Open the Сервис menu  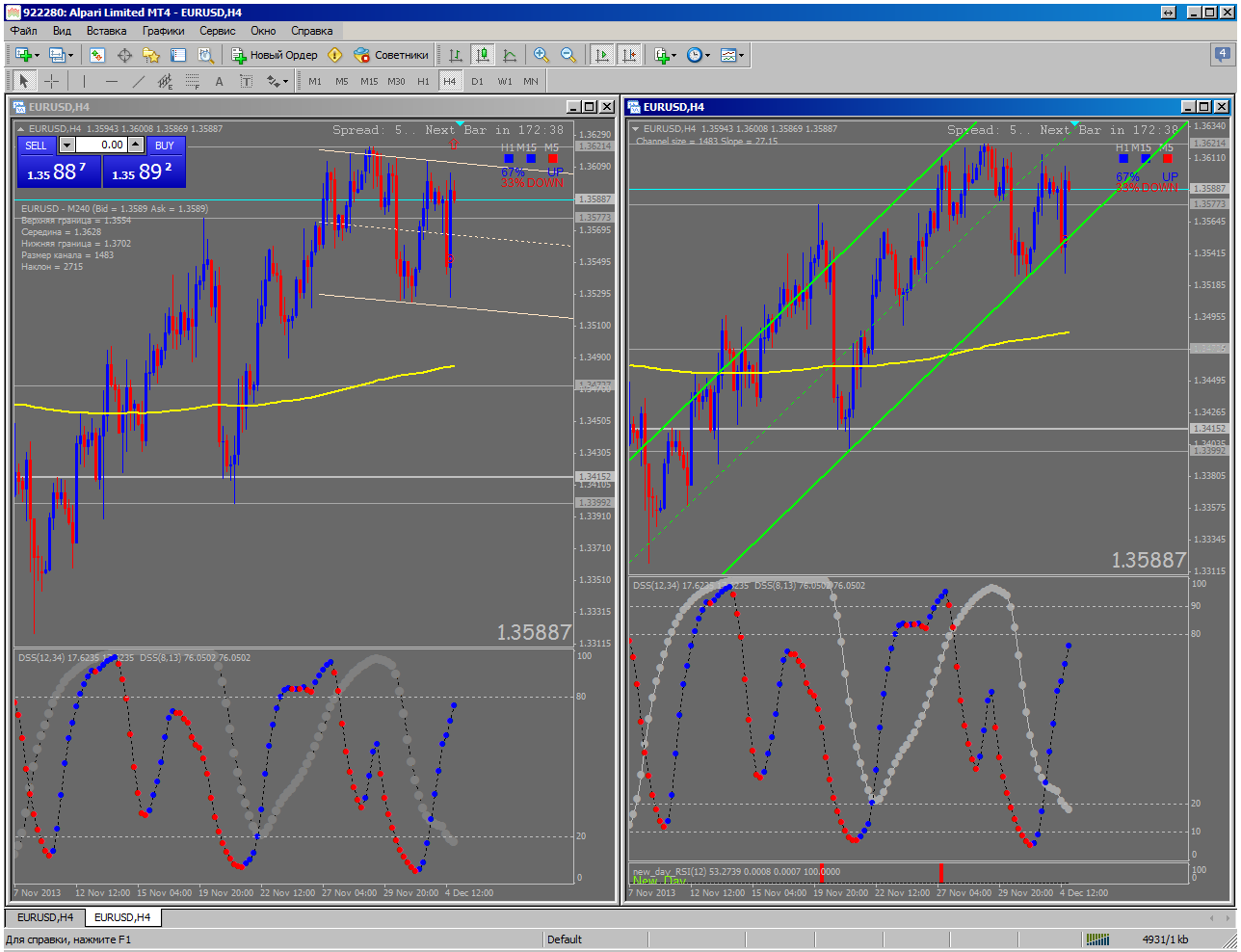coord(218,31)
